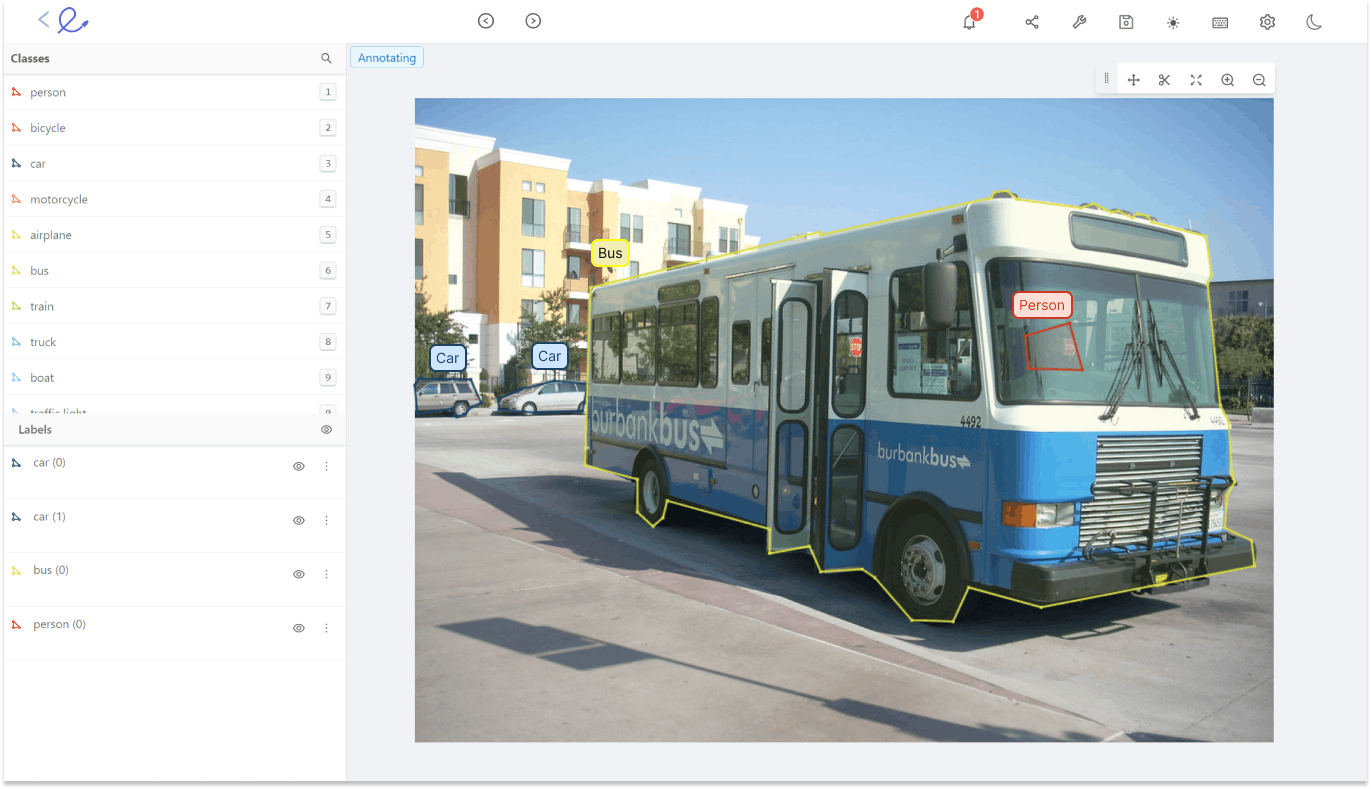This screenshot has width=1371, height=789.
Task: Click the app logo in the header
Action: (x=73, y=20)
